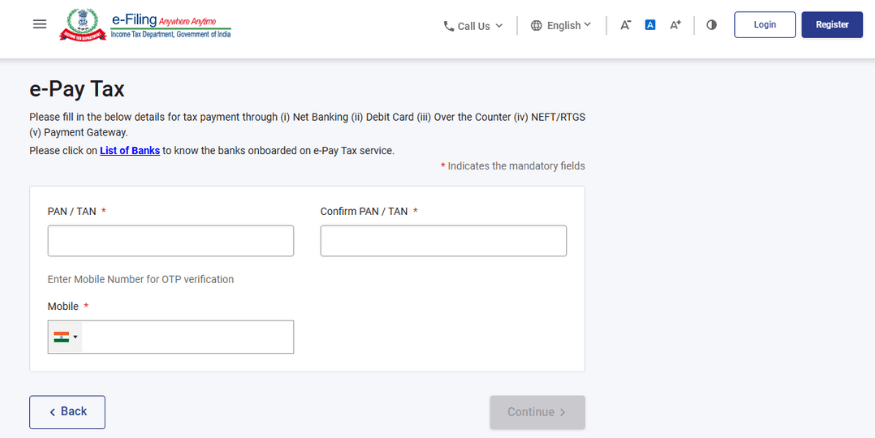Click the globe language icon
This screenshot has width=875, height=438.
point(536,26)
